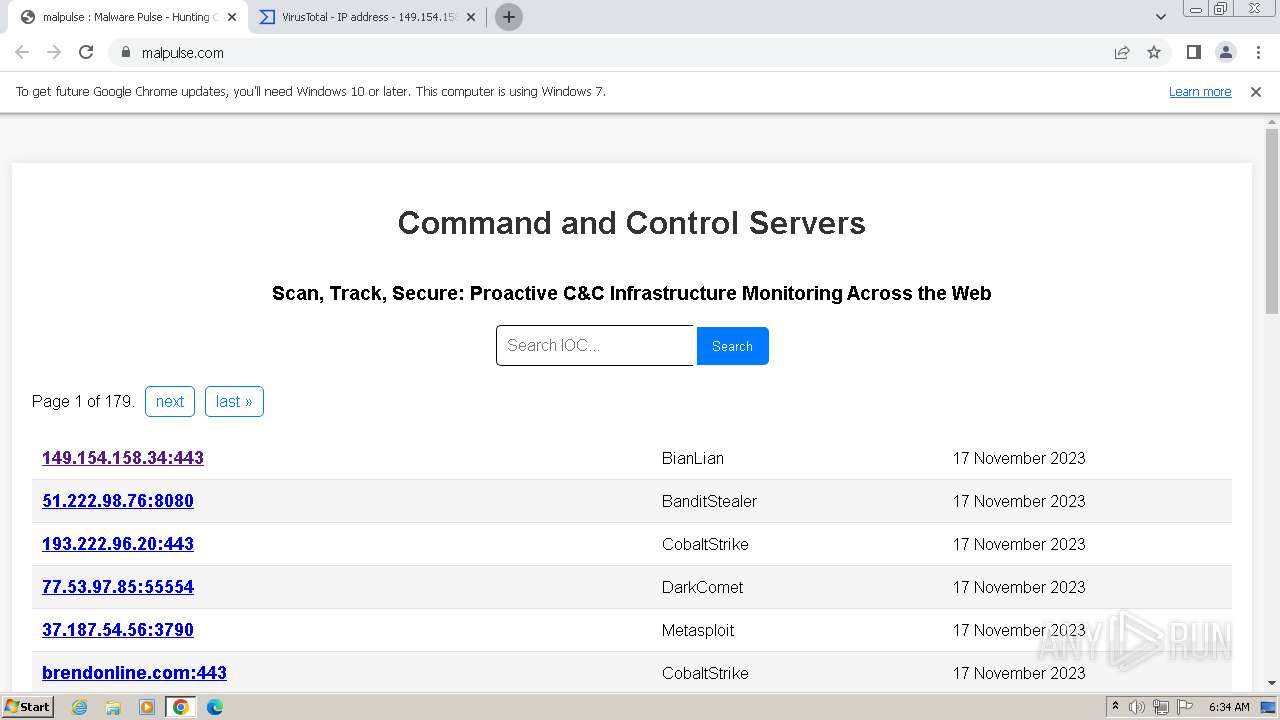Viewport: 1280px width, 720px height.
Task: Open a new browser tab
Action: click(509, 17)
